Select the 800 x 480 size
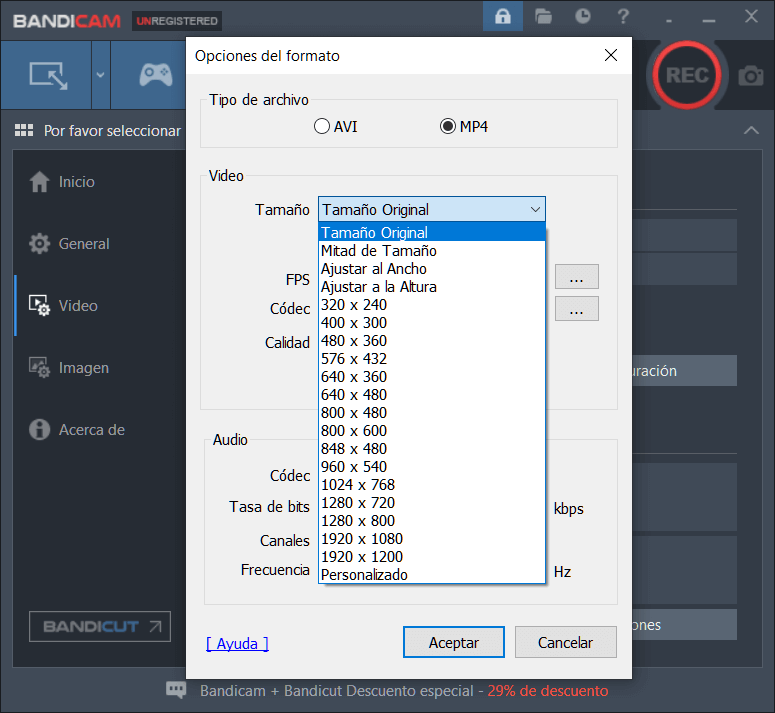 pos(432,413)
